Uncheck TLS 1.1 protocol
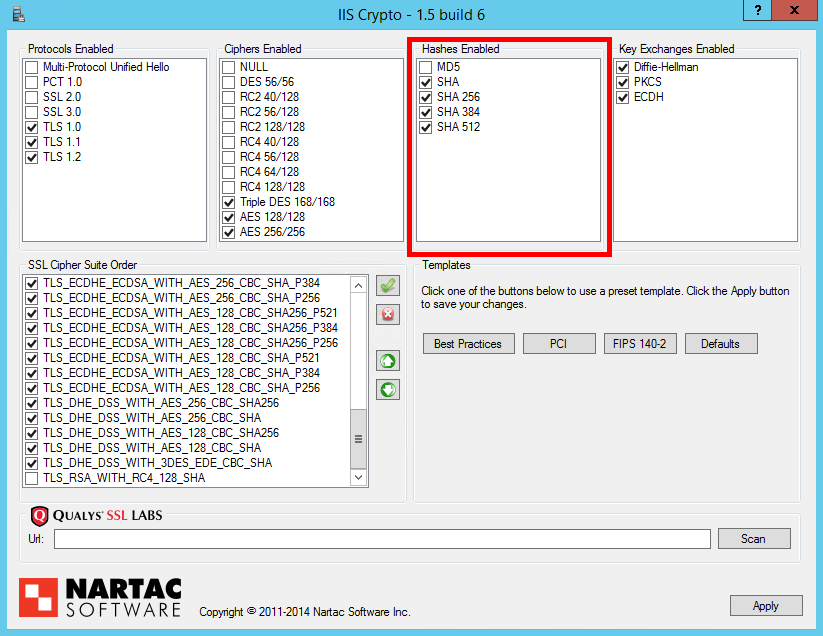Viewport: 823px width, 636px height. [32, 142]
